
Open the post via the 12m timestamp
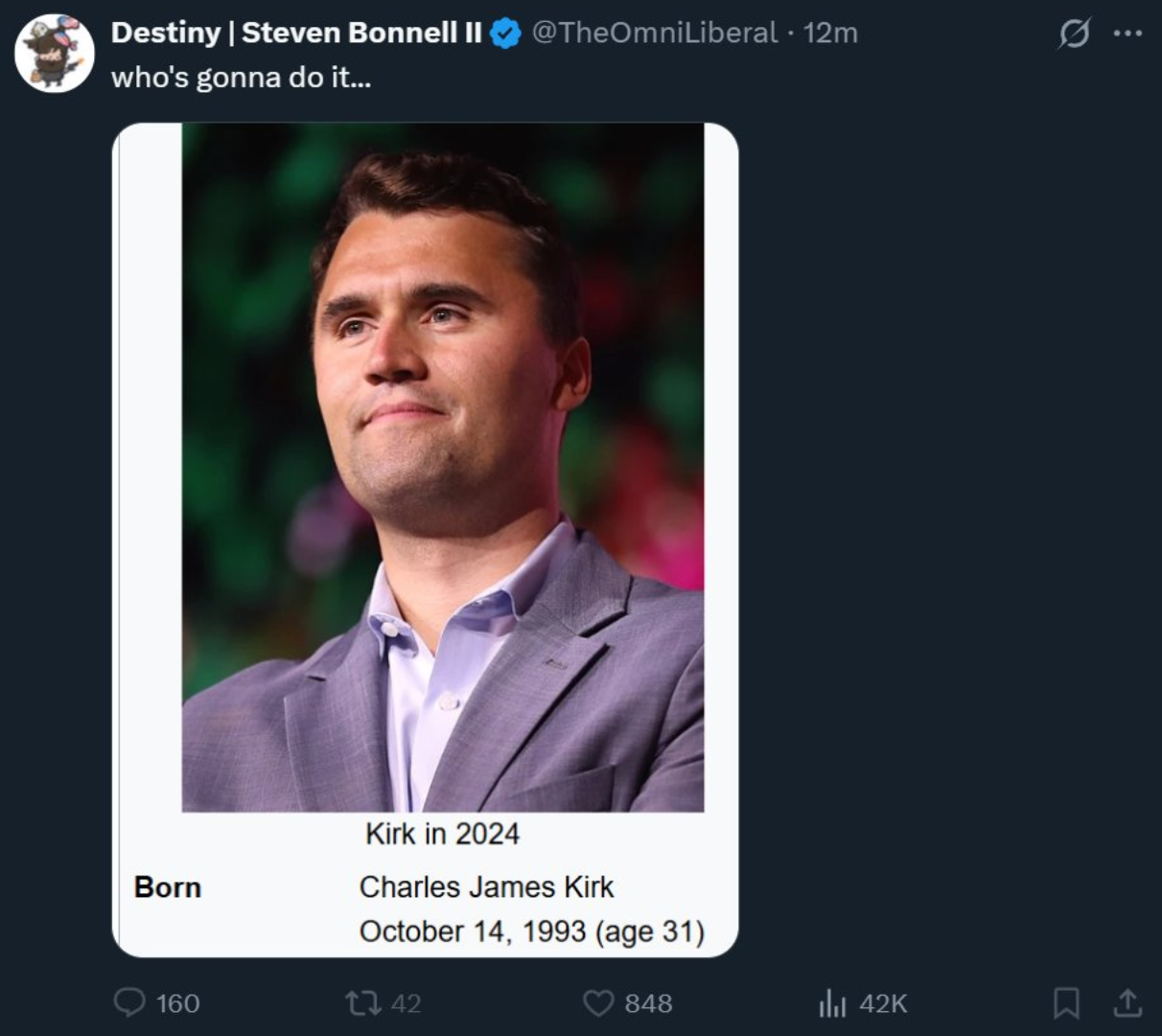pos(830,33)
